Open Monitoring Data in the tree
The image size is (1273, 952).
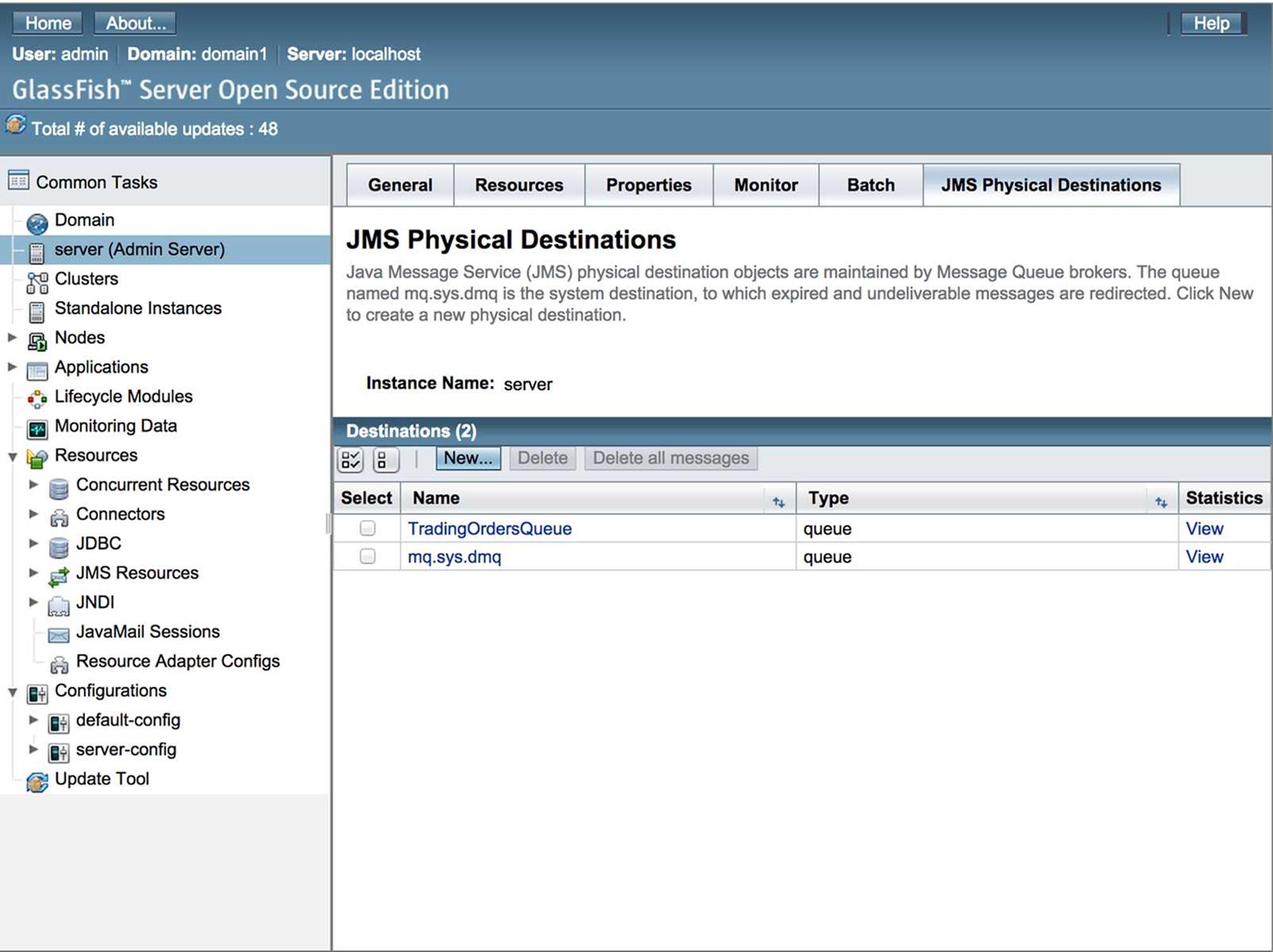click(x=116, y=425)
